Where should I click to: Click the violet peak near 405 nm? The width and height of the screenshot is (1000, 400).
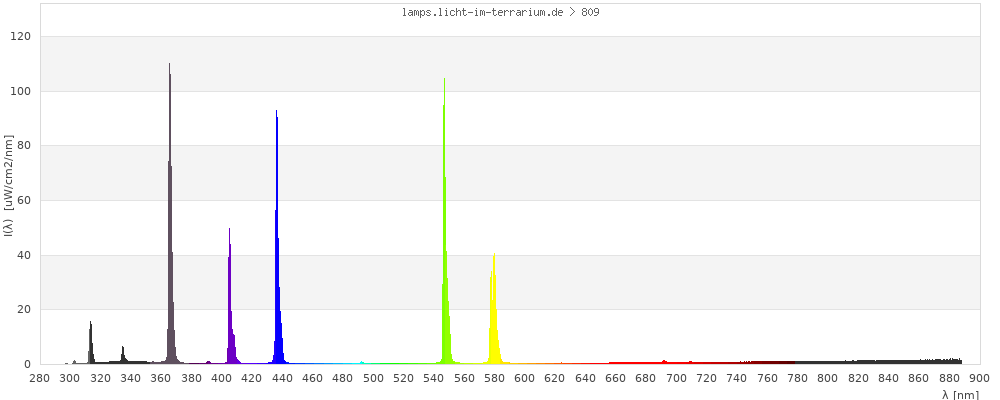coord(231,296)
